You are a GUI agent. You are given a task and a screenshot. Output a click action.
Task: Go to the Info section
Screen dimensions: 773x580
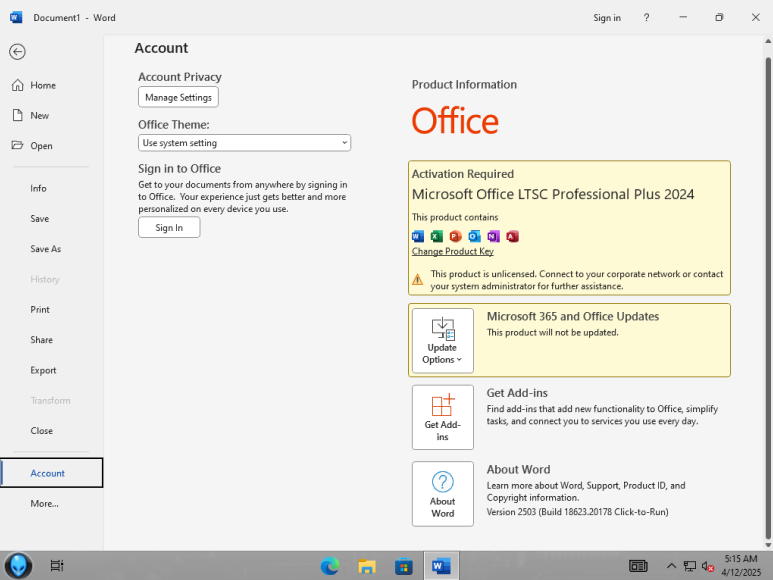click(38, 188)
